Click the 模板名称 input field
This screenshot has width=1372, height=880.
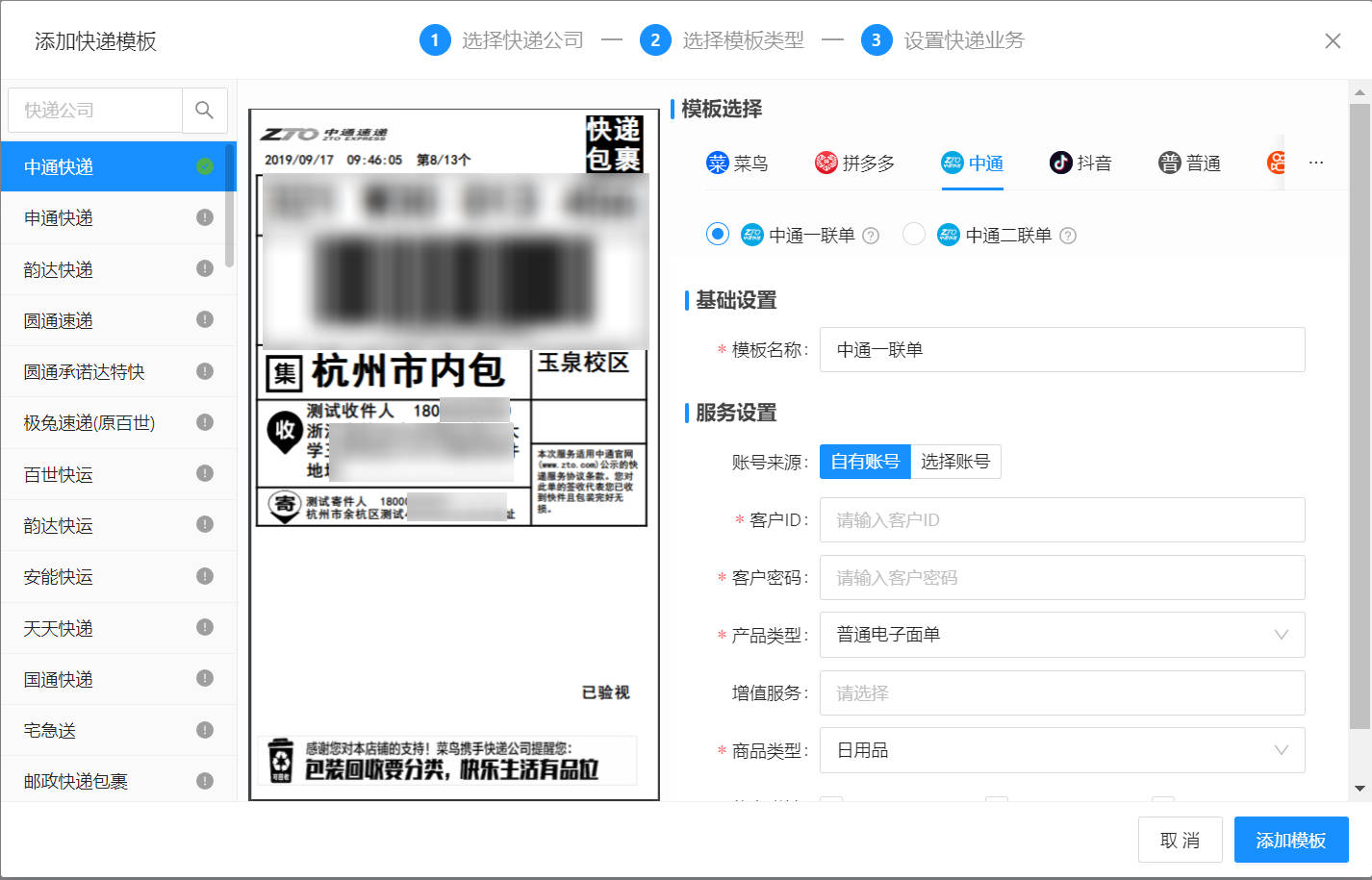point(1062,350)
